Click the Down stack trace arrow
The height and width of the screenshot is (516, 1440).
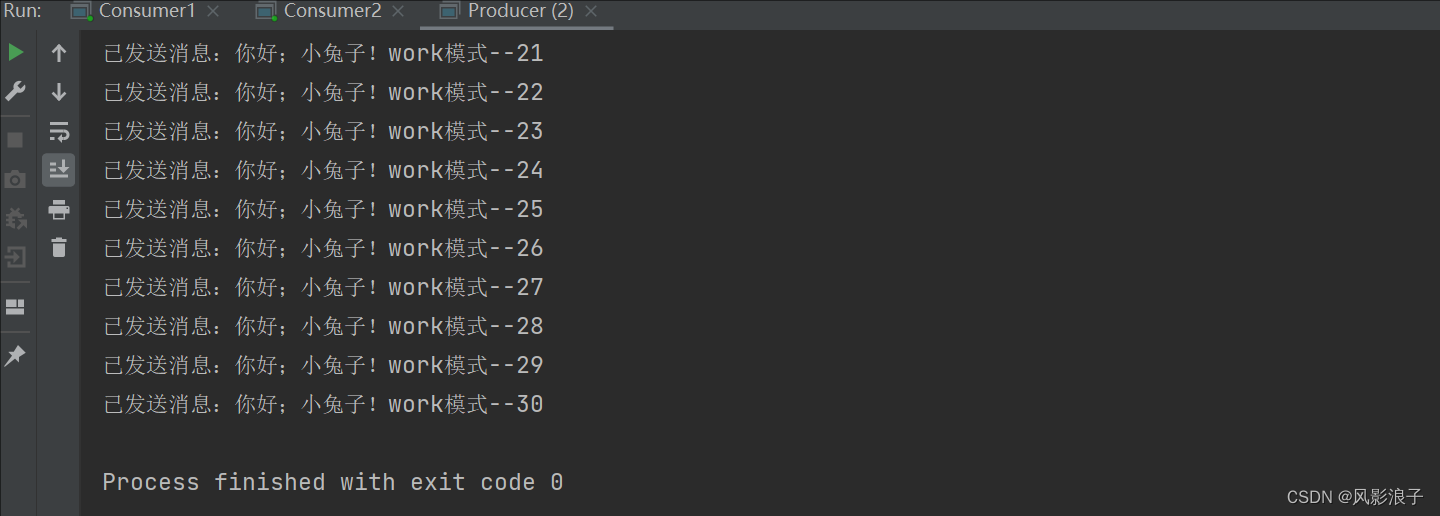pyautogui.click(x=59, y=92)
